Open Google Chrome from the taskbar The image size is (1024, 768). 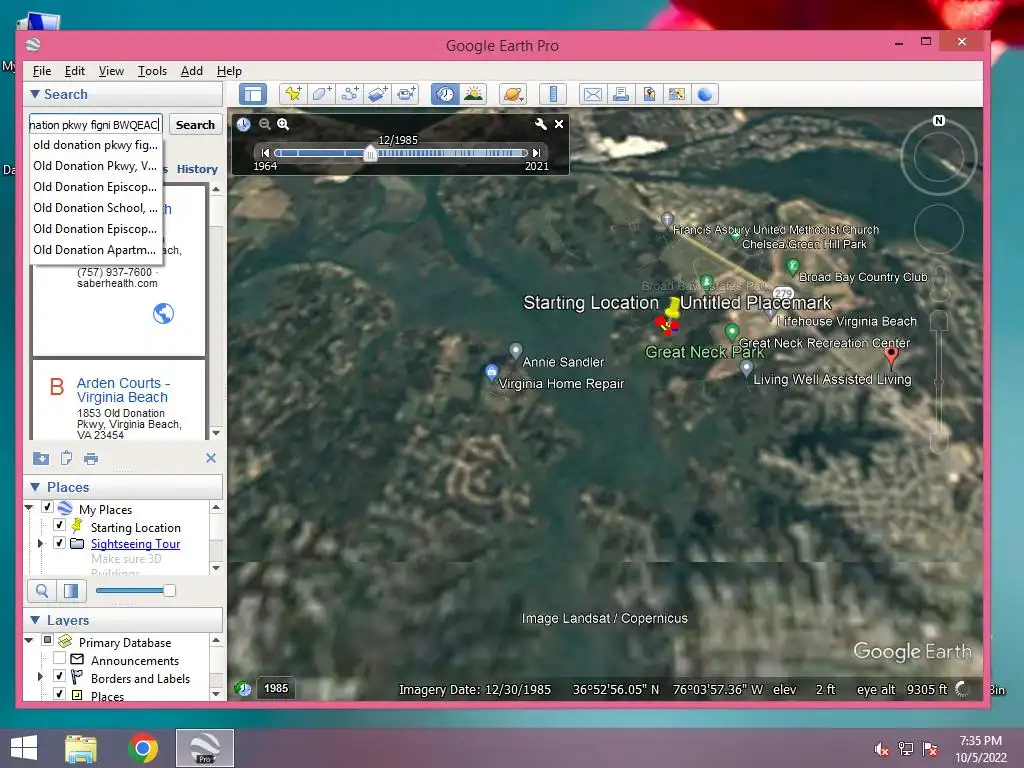[x=142, y=748]
